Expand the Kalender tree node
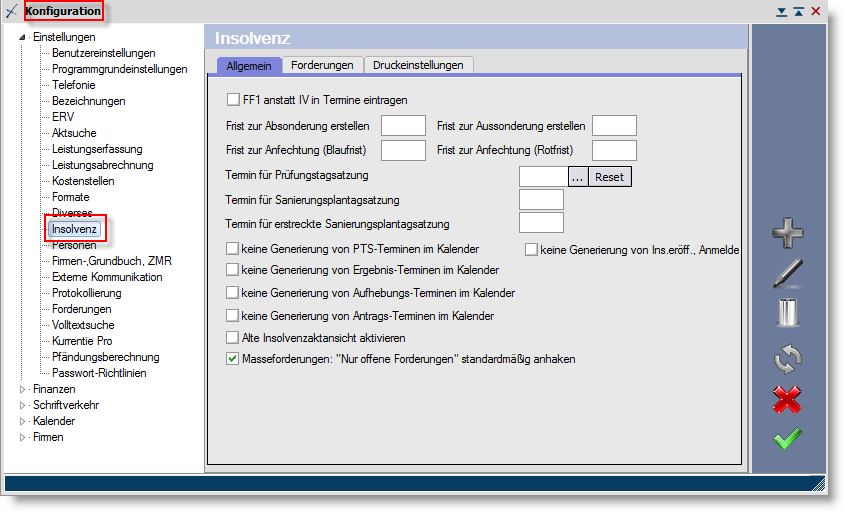This screenshot has height=512, width=844. pyautogui.click(x=22, y=421)
